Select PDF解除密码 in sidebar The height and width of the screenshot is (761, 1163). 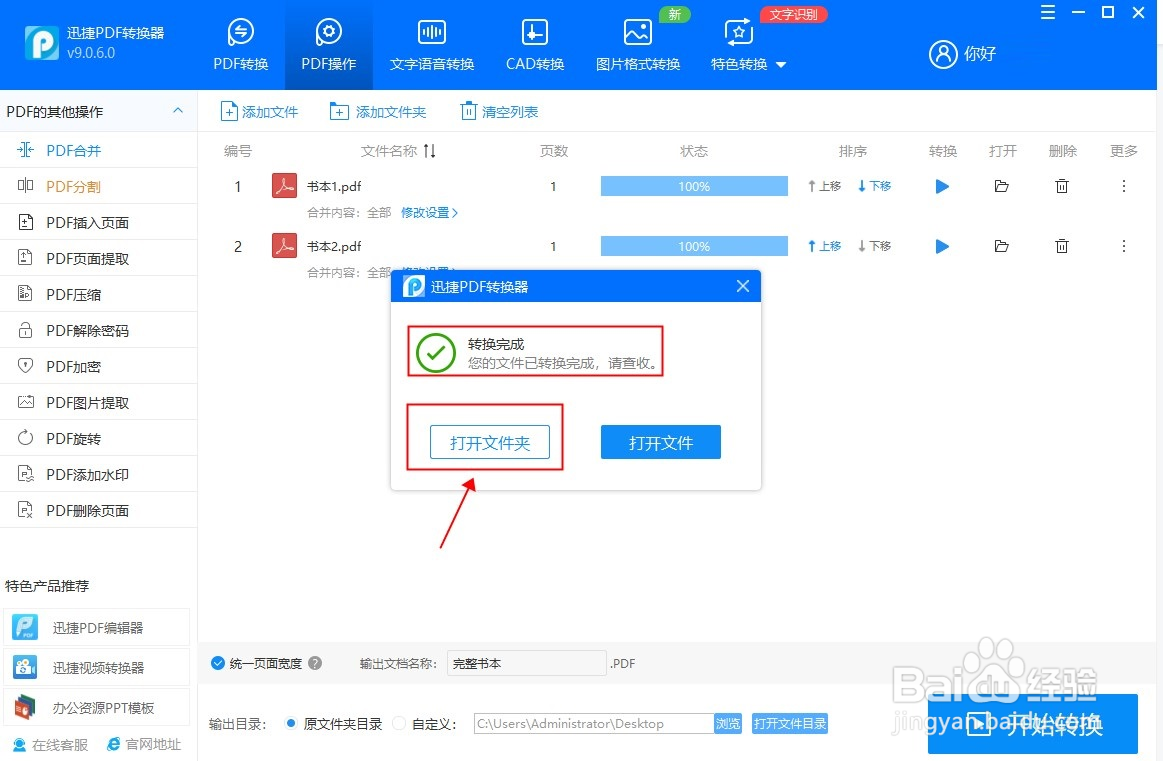(99, 330)
